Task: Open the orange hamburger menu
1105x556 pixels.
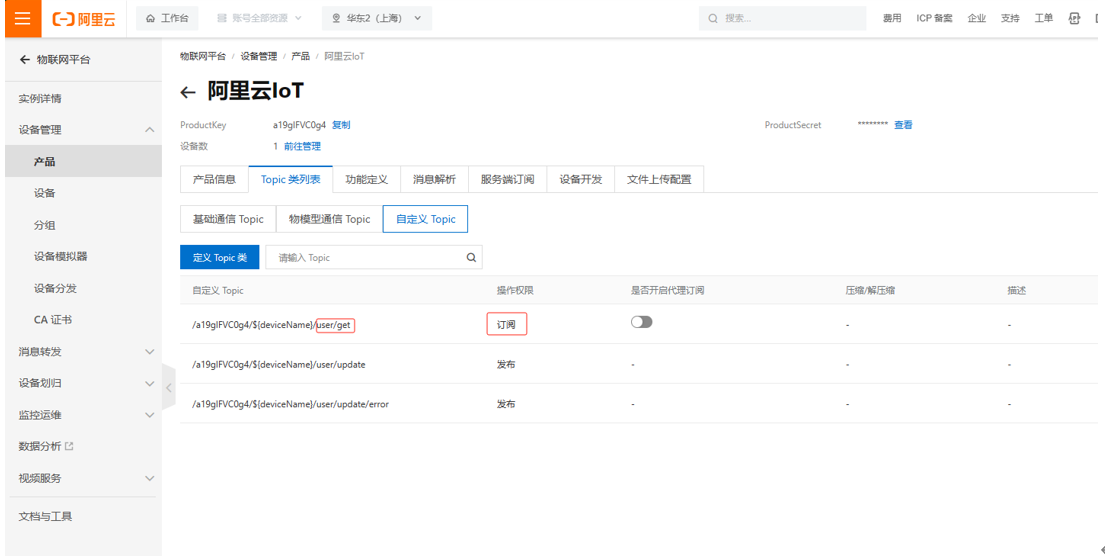Action: pos(23,18)
